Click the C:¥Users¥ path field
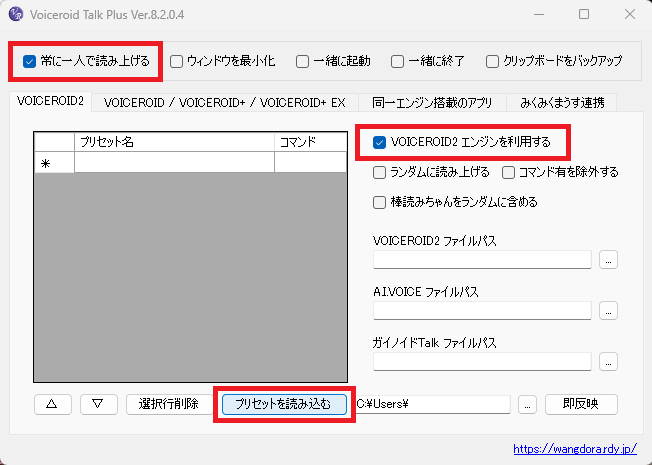652x465 pixels. pos(432,404)
